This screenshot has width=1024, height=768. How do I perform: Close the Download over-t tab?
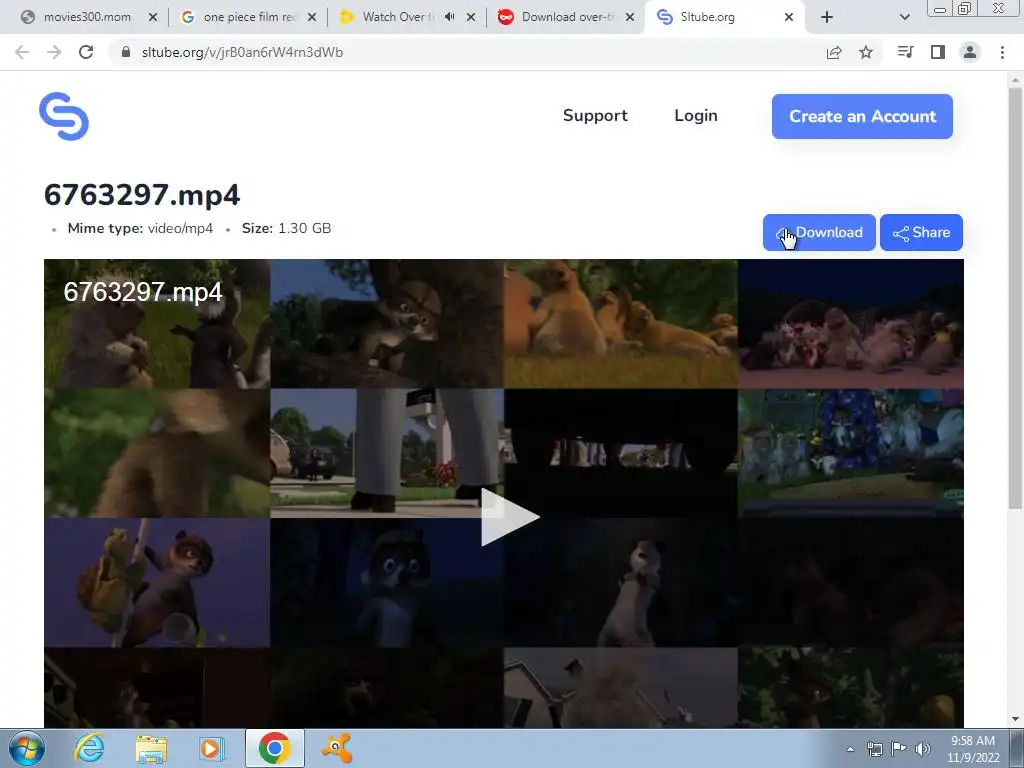click(x=630, y=17)
